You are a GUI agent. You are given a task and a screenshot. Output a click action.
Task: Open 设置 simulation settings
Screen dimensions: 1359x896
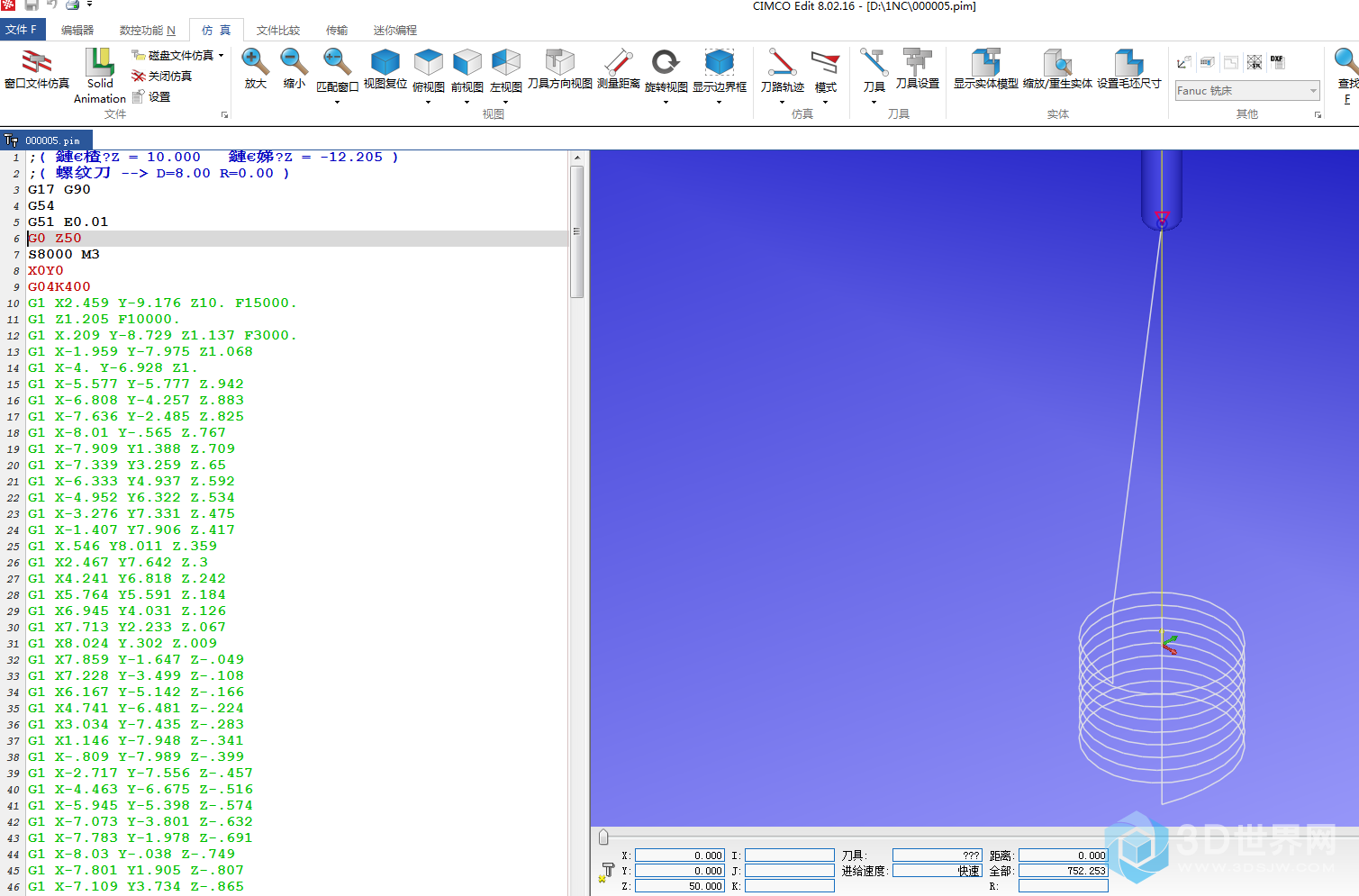pos(151,96)
